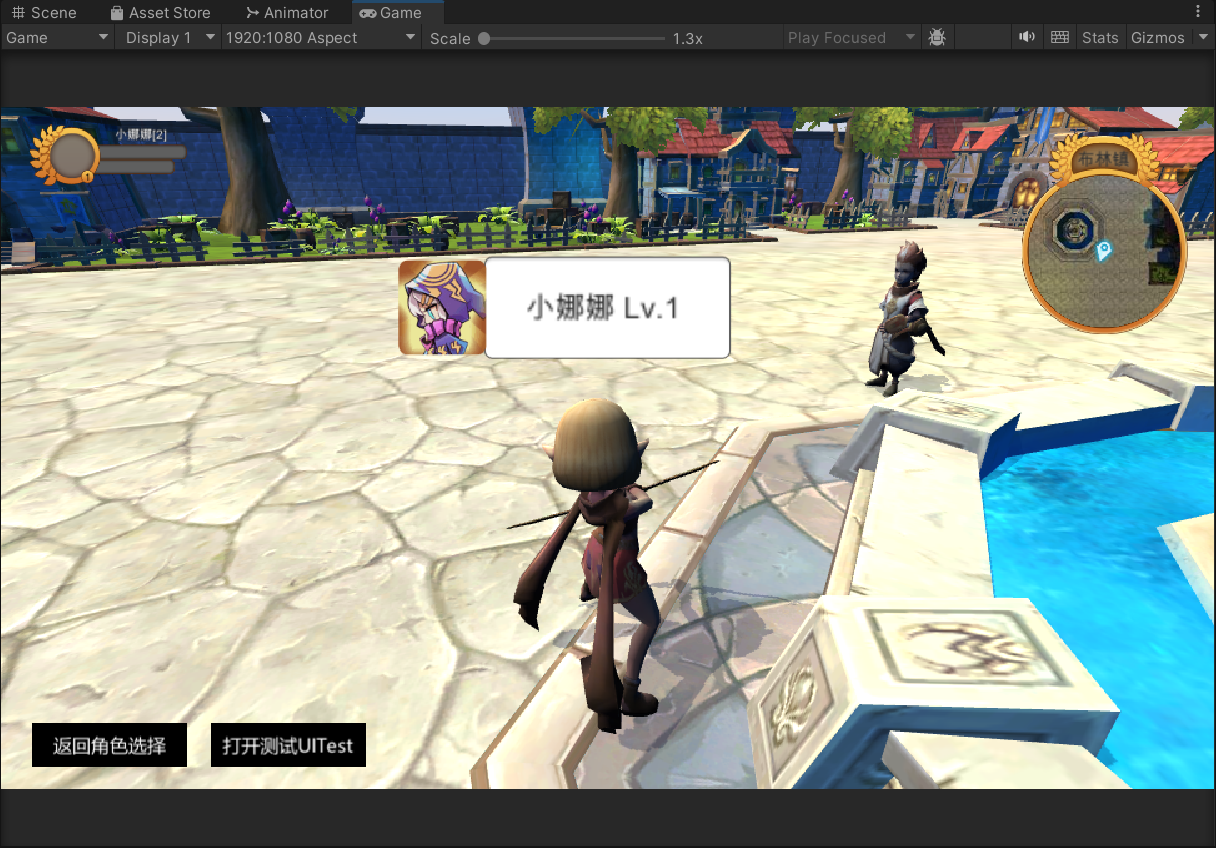Open the 1920:1080 Aspect dropdown
Image resolution: width=1216 pixels, height=848 pixels.
(320, 38)
